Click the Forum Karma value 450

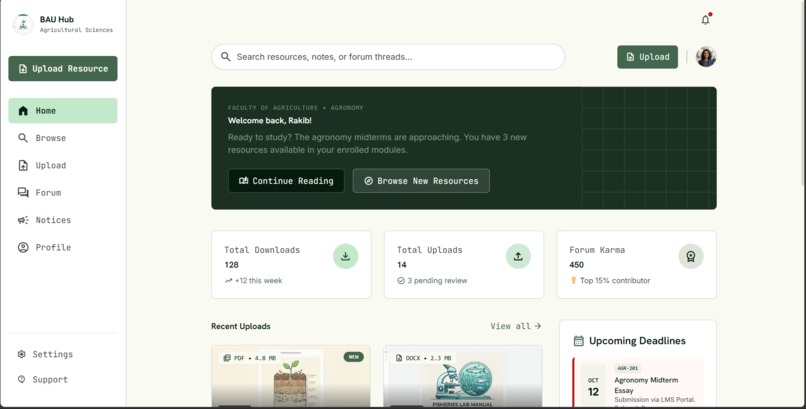coord(576,265)
